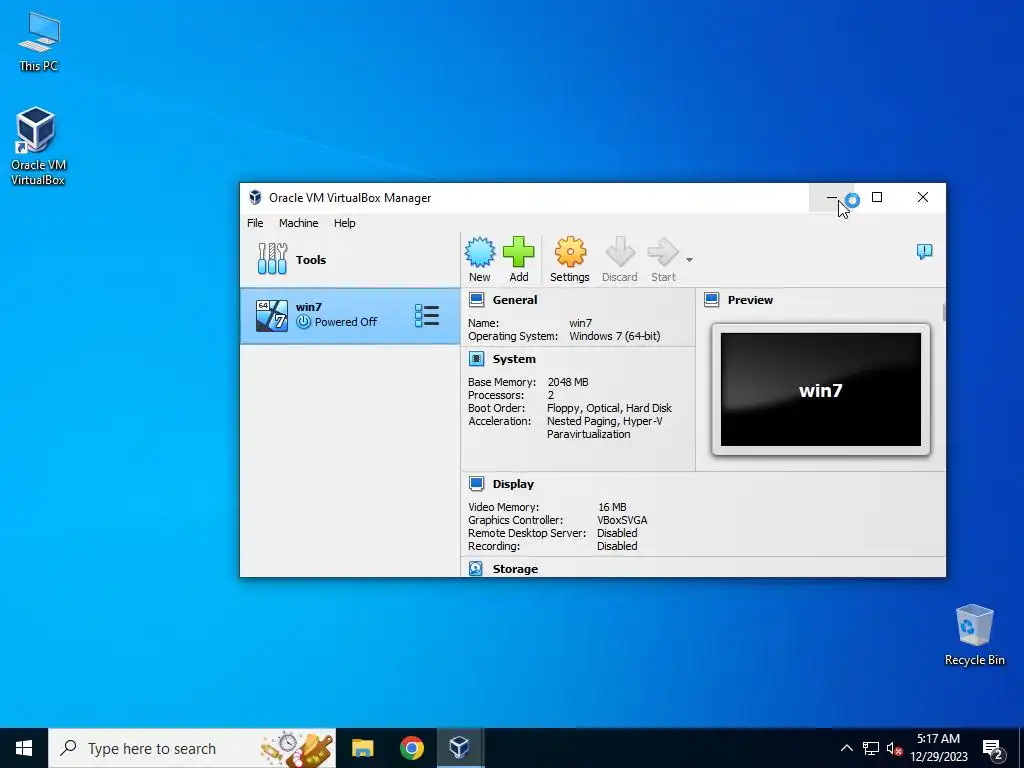This screenshot has height=768, width=1024.
Task: Expand the Start button dropdown arrow
Action: [689, 260]
